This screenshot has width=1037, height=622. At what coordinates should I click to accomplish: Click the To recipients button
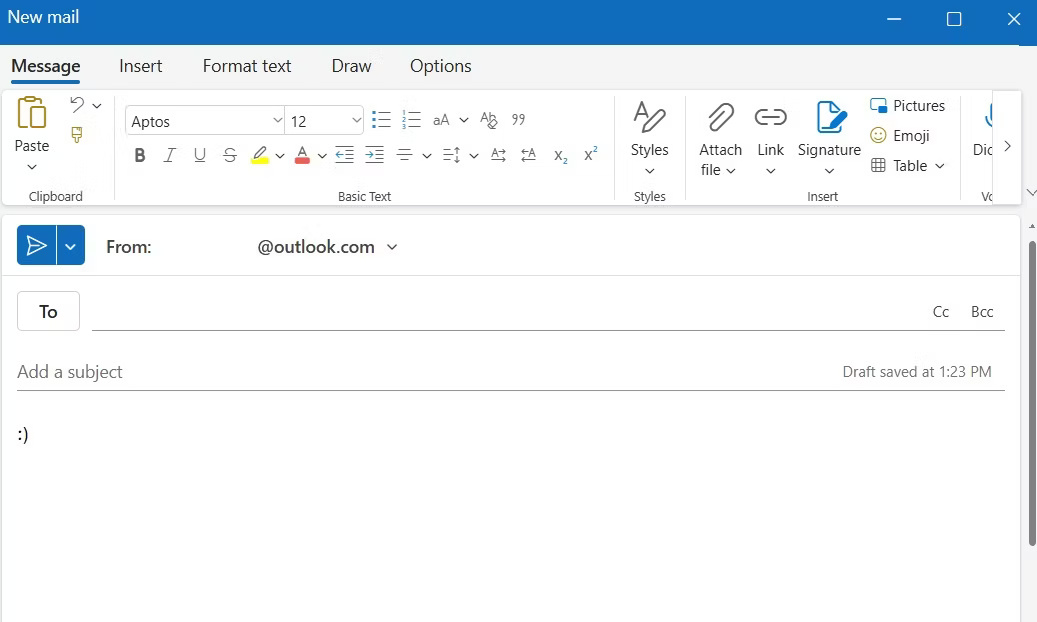click(x=48, y=311)
